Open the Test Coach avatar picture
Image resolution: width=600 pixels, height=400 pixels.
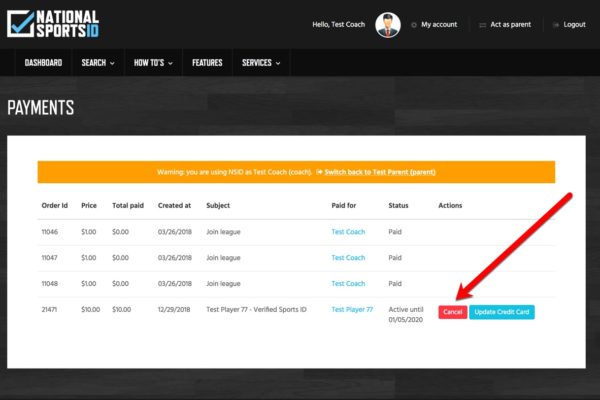(388, 25)
